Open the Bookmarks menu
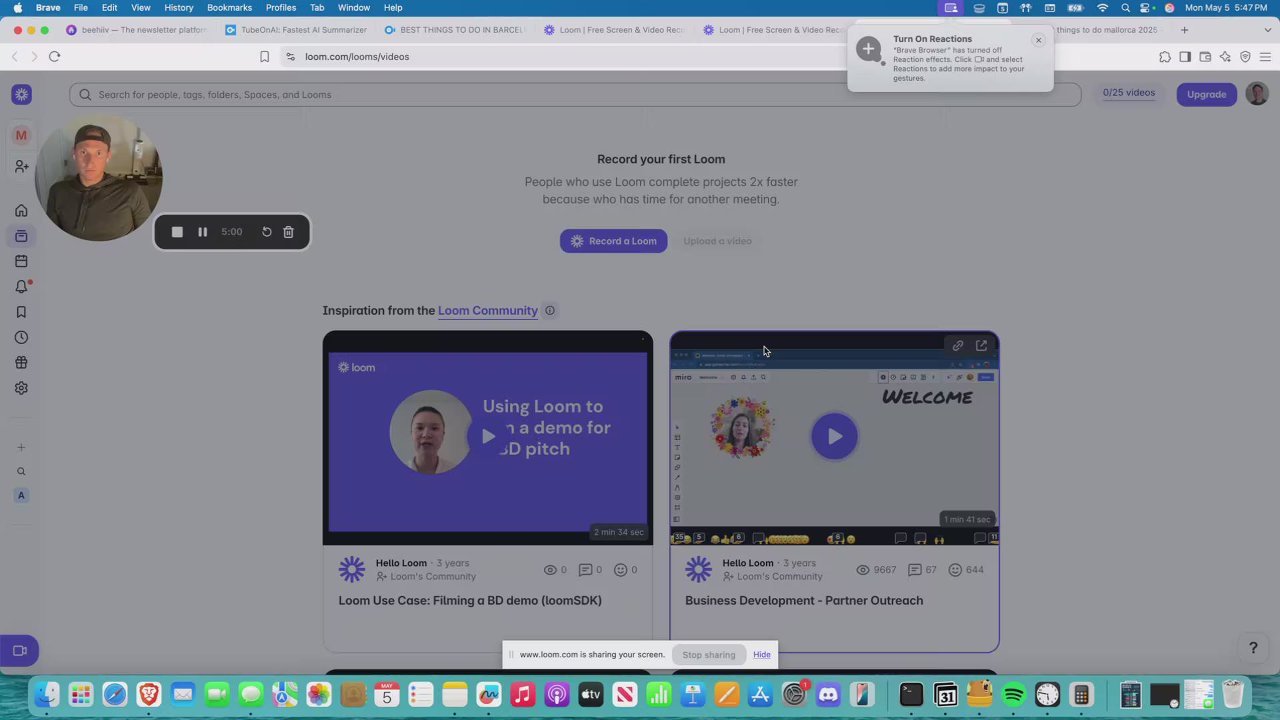 tap(229, 8)
